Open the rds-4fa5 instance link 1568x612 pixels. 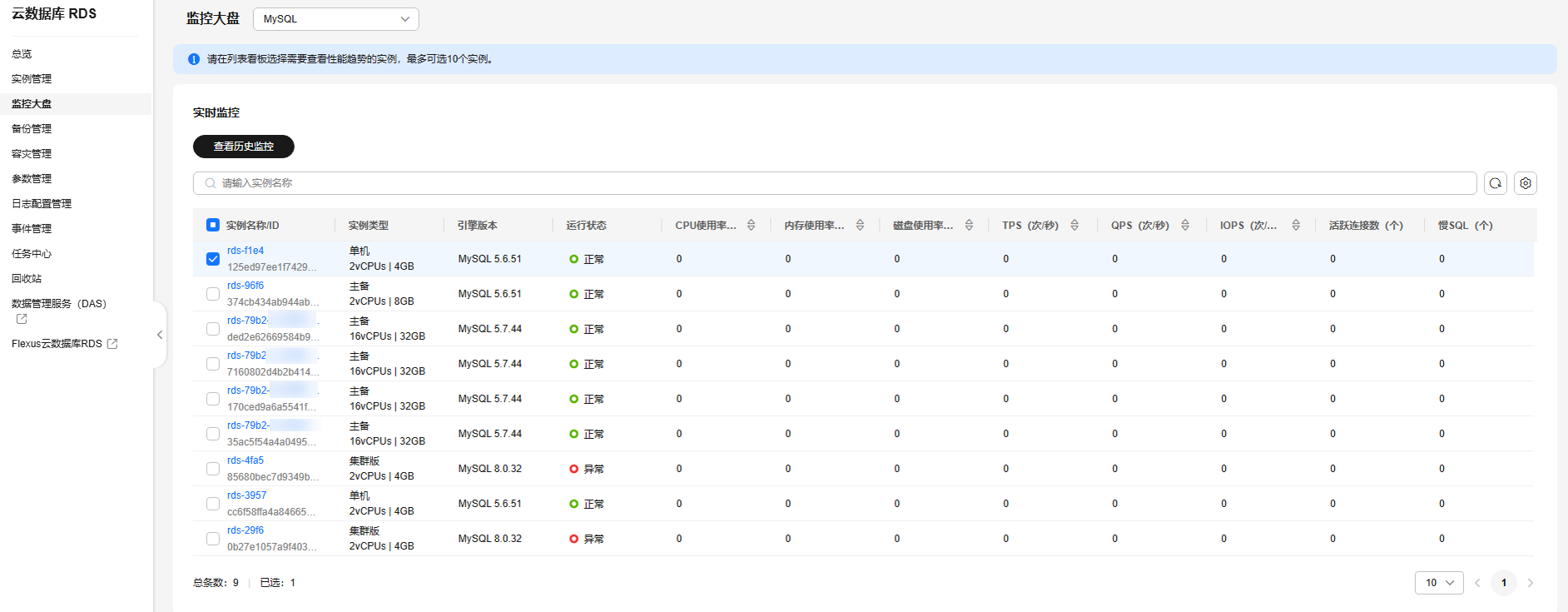(246, 460)
